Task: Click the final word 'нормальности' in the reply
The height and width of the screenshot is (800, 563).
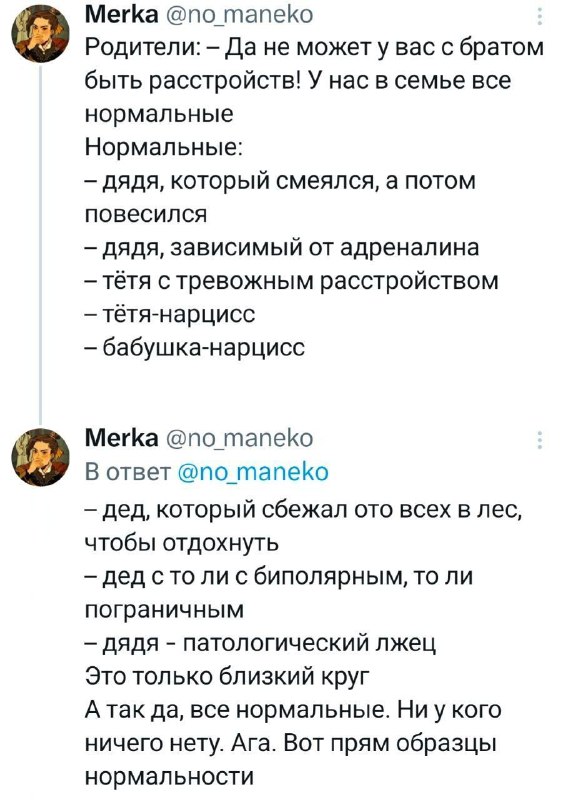Action: (x=169, y=776)
